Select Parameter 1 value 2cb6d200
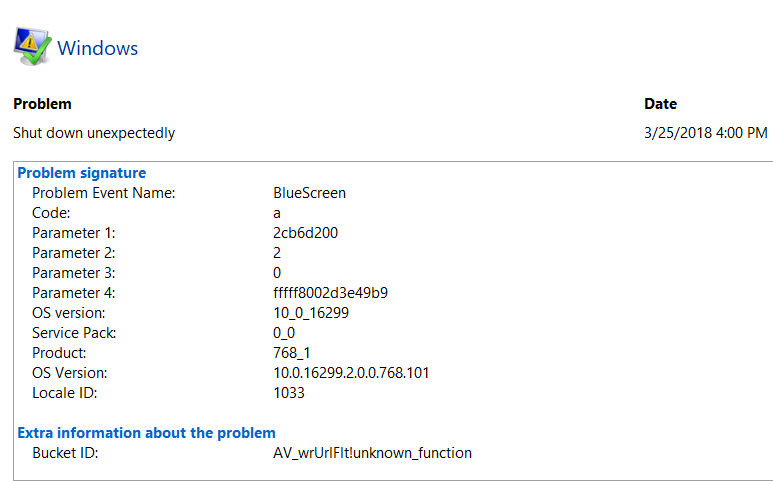 306,233
